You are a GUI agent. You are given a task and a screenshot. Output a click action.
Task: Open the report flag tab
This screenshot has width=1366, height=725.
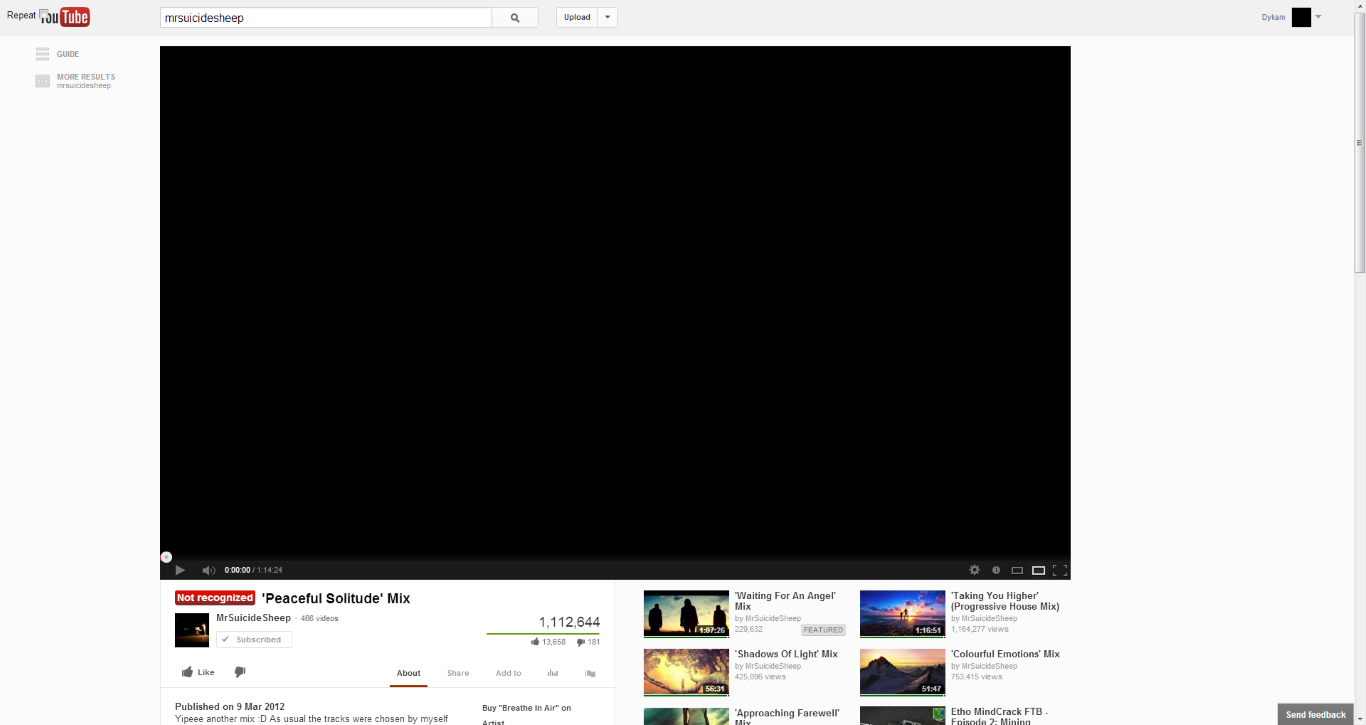pyautogui.click(x=590, y=673)
